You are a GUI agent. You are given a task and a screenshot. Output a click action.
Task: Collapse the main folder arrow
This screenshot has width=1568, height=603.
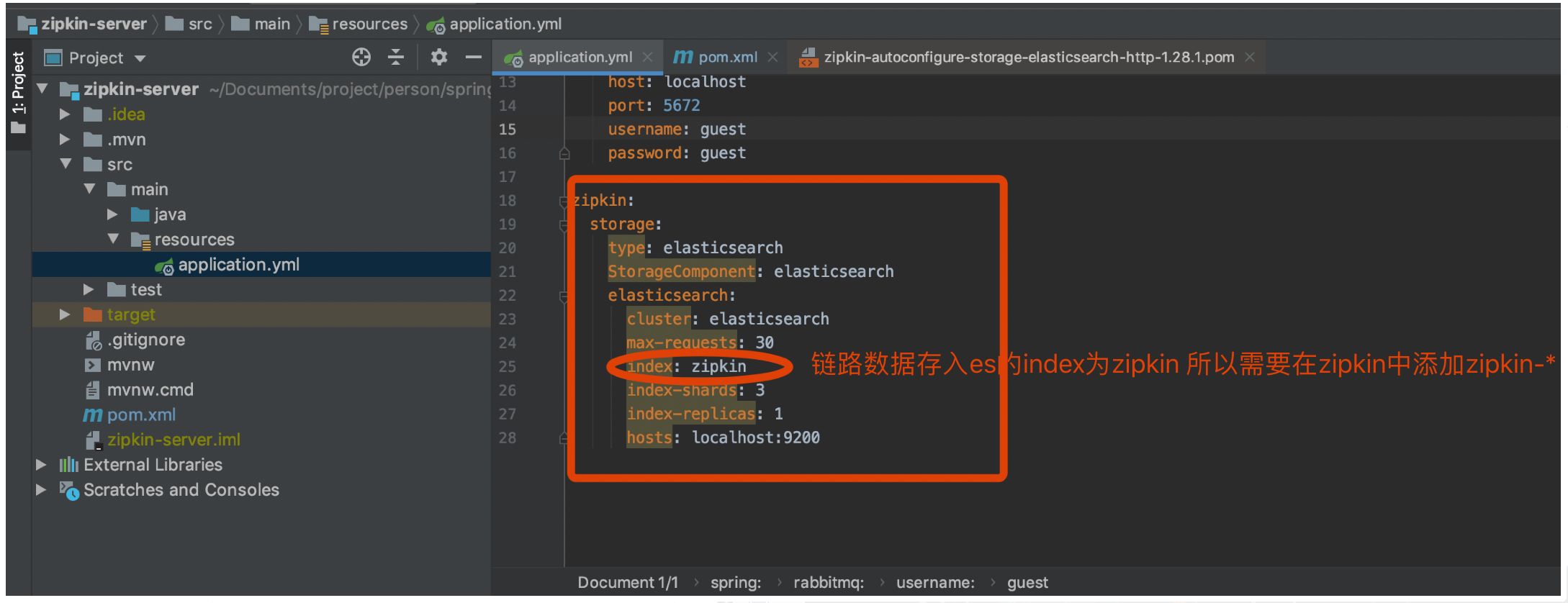pos(89,189)
